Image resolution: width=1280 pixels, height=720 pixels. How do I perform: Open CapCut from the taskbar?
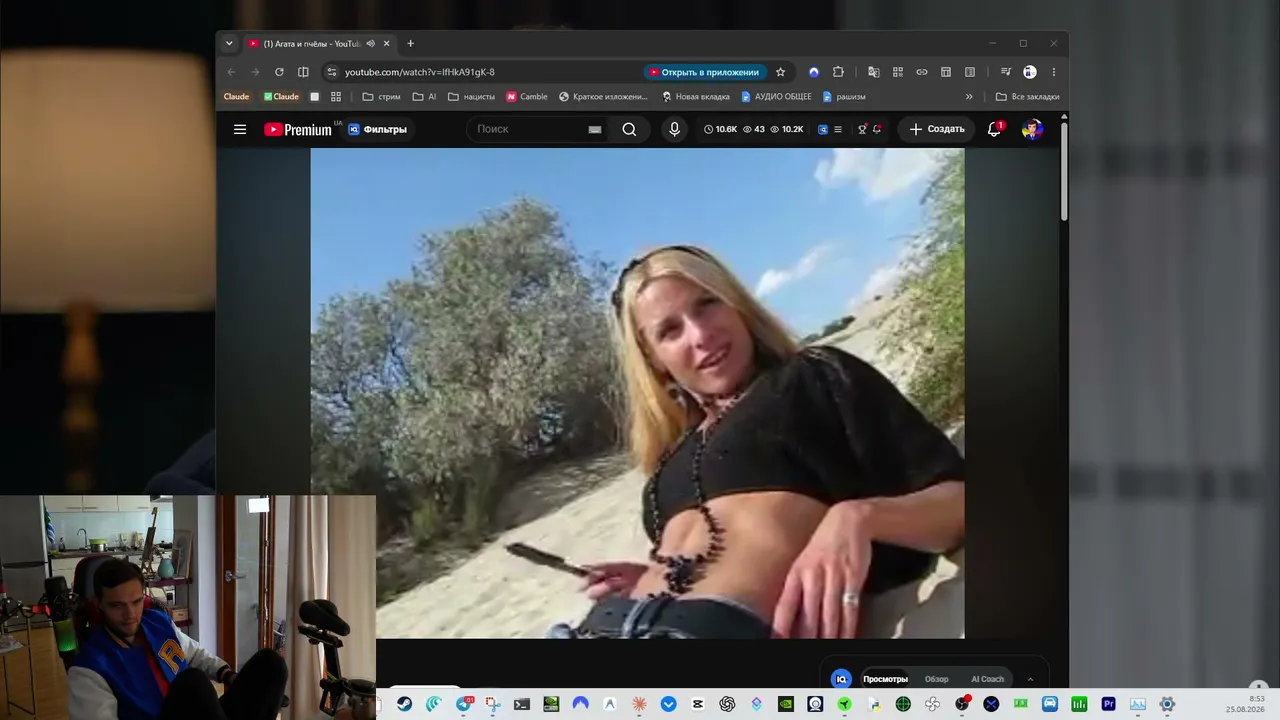698,704
